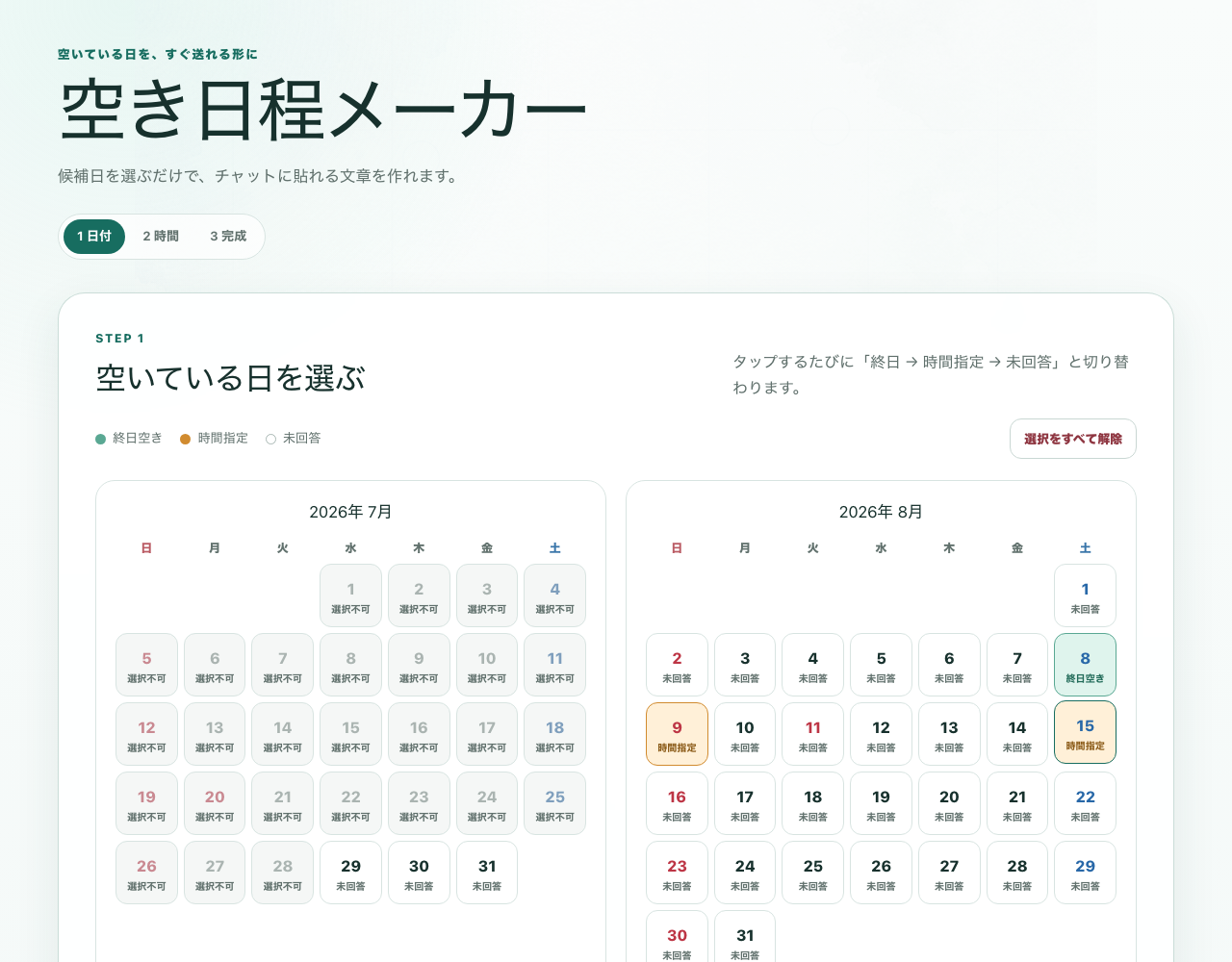Select step tab 1 日付
This screenshot has height=962, width=1232.
[94, 237]
